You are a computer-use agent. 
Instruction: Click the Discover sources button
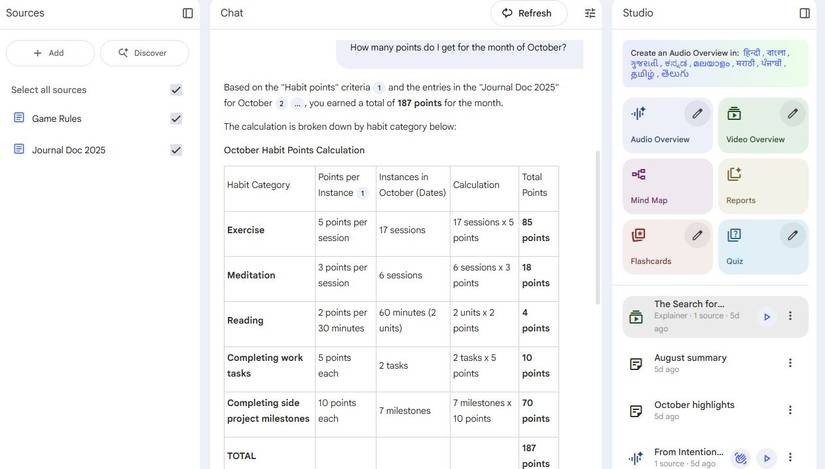click(x=142, y=53)
